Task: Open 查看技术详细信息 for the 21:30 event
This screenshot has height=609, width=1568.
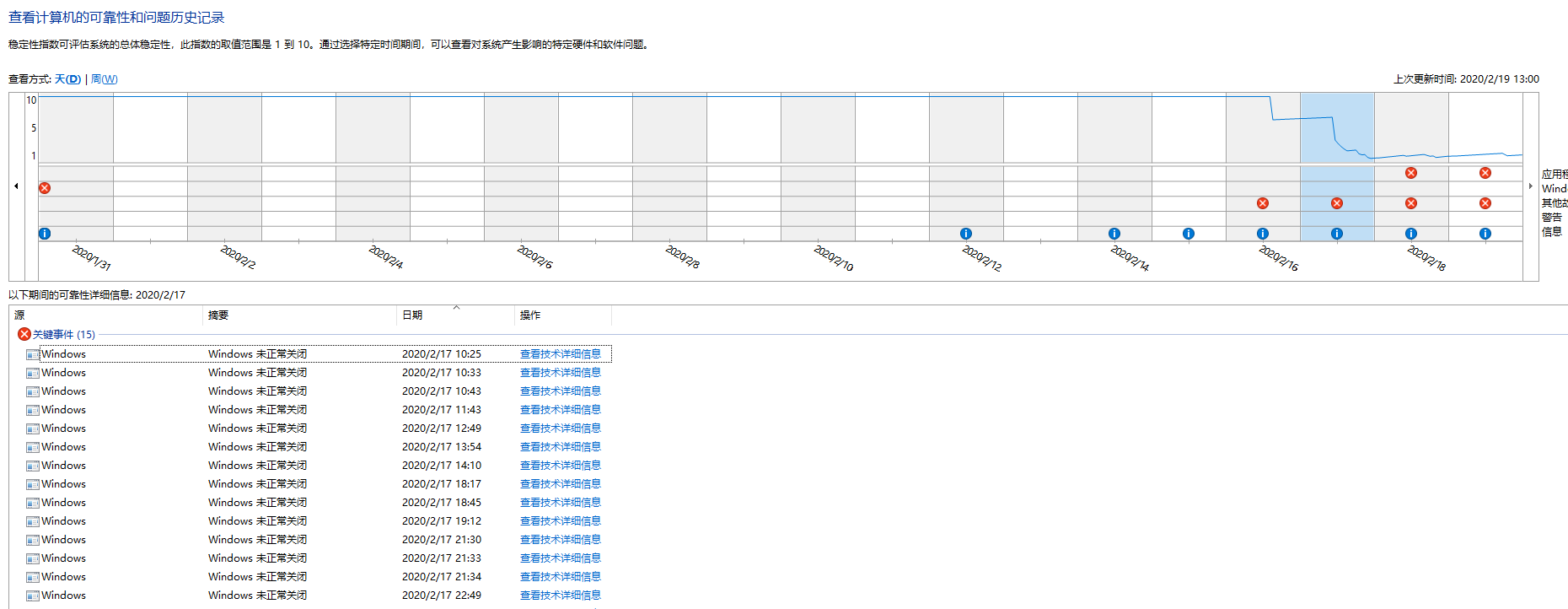Action: click(x=561, y=540)
